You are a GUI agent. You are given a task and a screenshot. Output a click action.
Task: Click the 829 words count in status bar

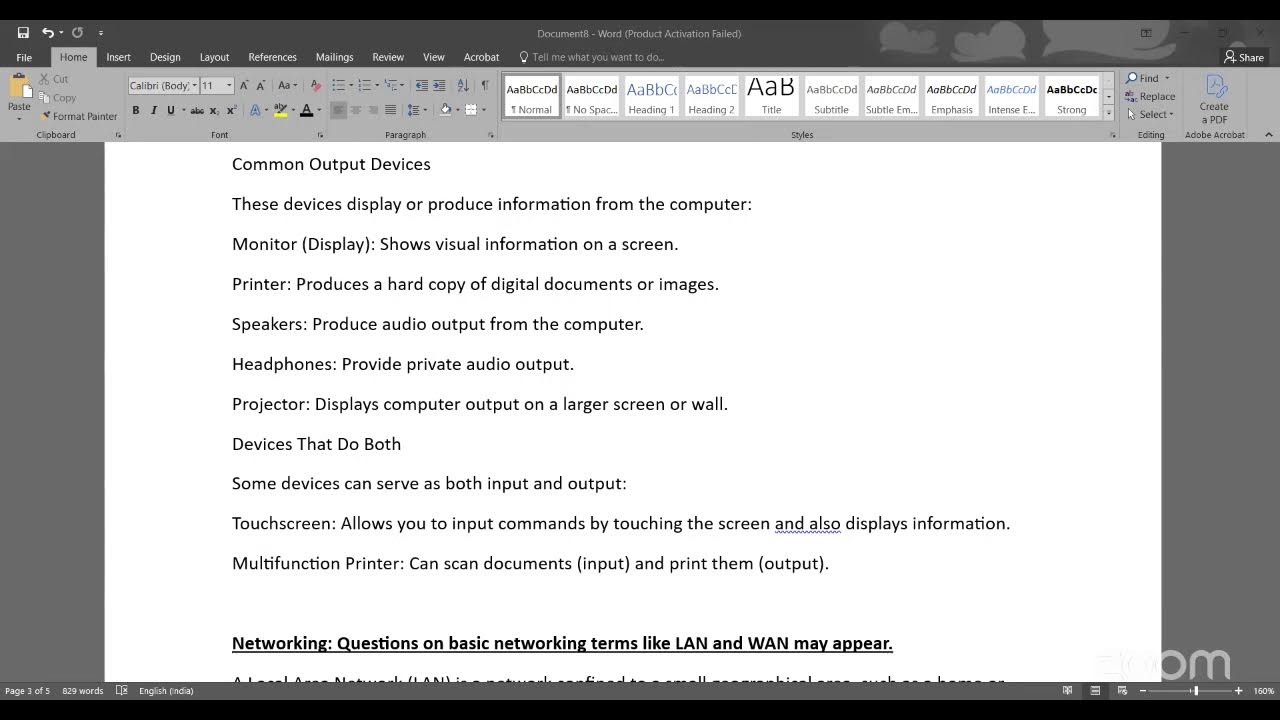tap(83, 691)
